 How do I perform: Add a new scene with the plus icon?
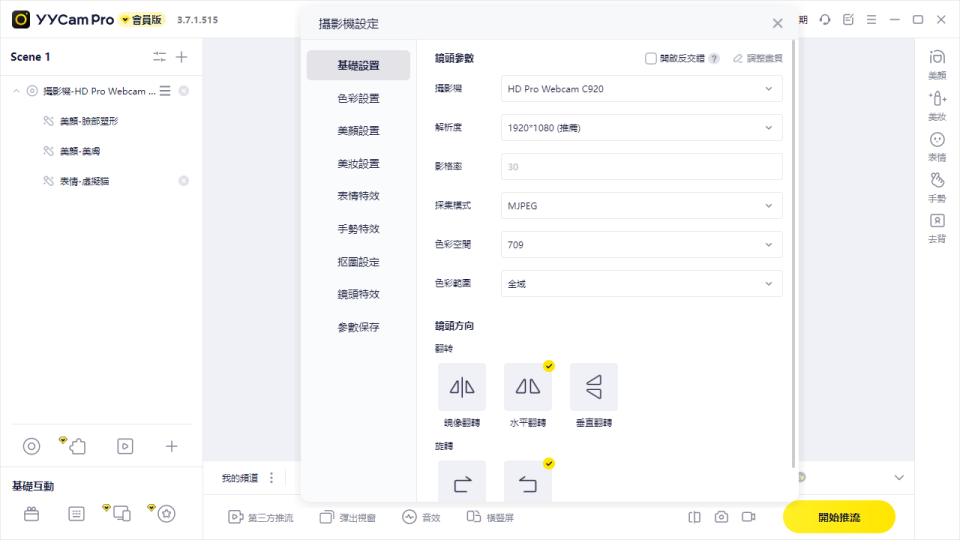[x=182, y=57]
